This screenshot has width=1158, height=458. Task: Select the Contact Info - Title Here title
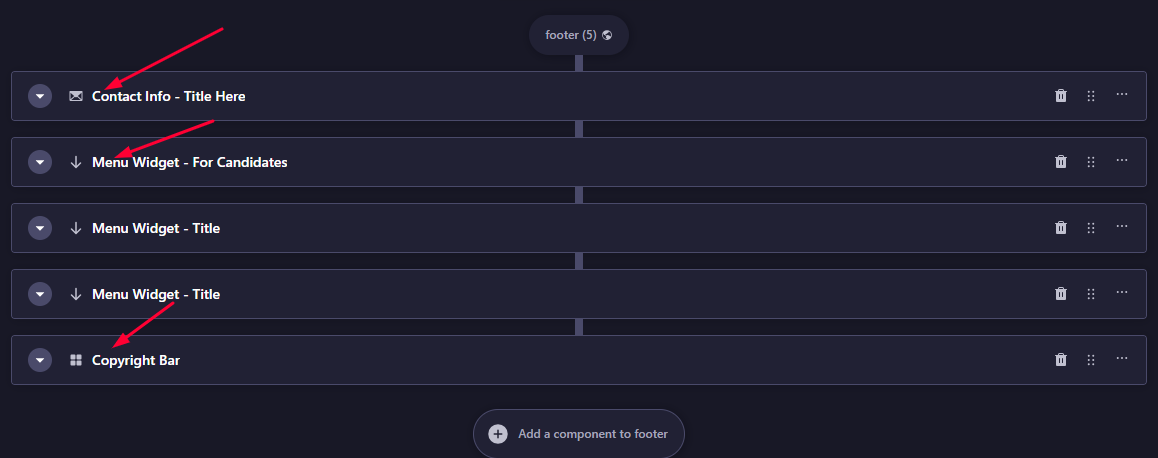pyautogui.click(x=168, y=96)
